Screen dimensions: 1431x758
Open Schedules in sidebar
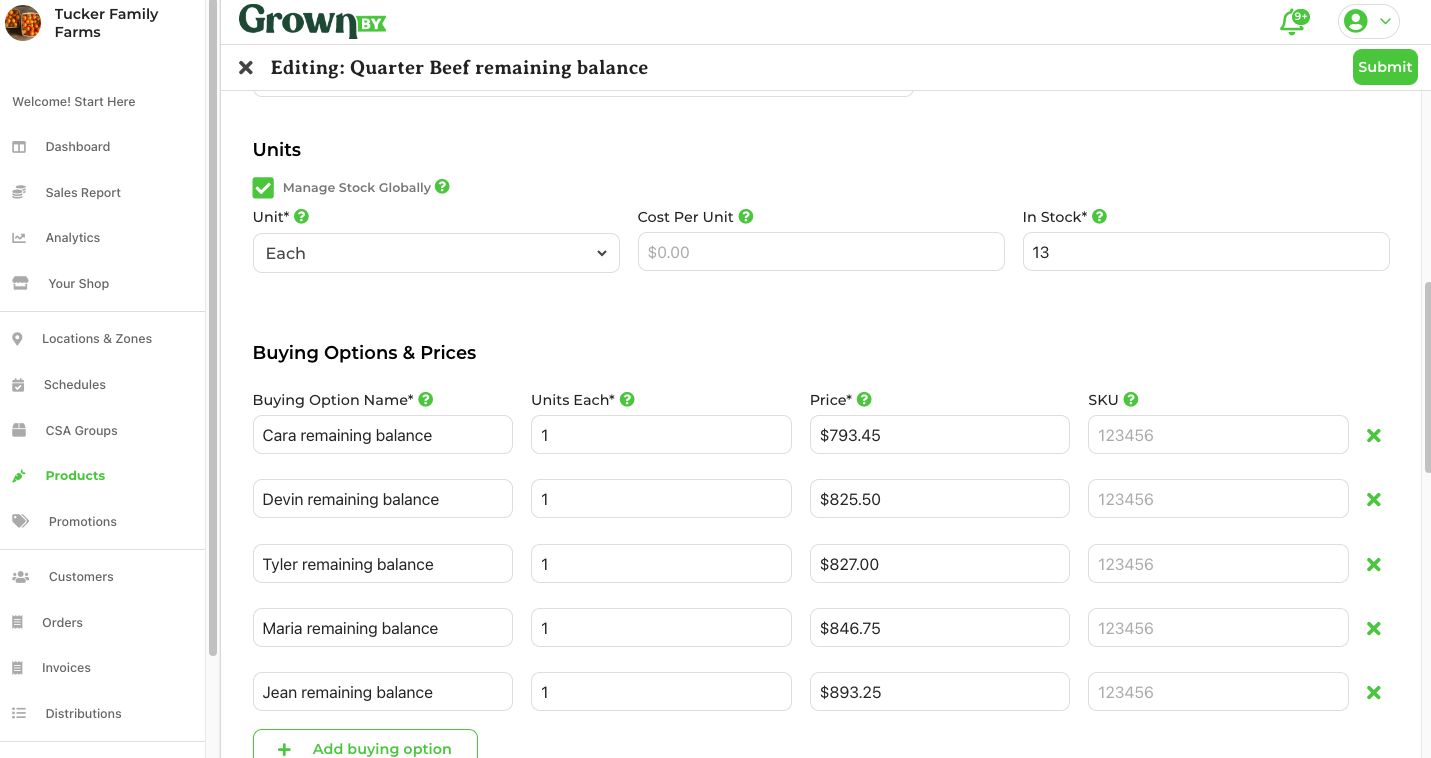pos(74,384)
